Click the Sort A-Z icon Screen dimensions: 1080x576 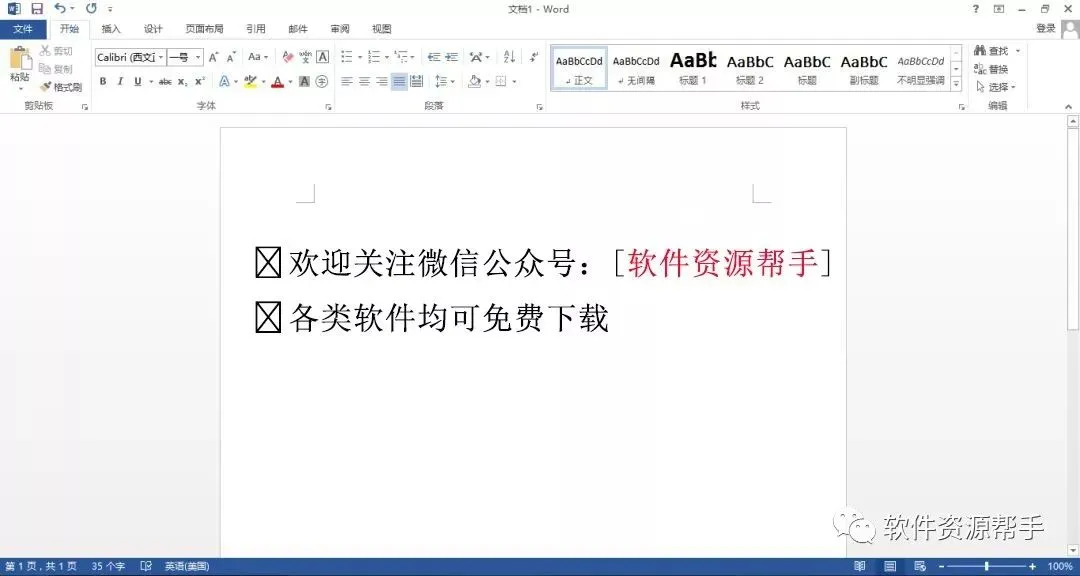pos(510,57)
